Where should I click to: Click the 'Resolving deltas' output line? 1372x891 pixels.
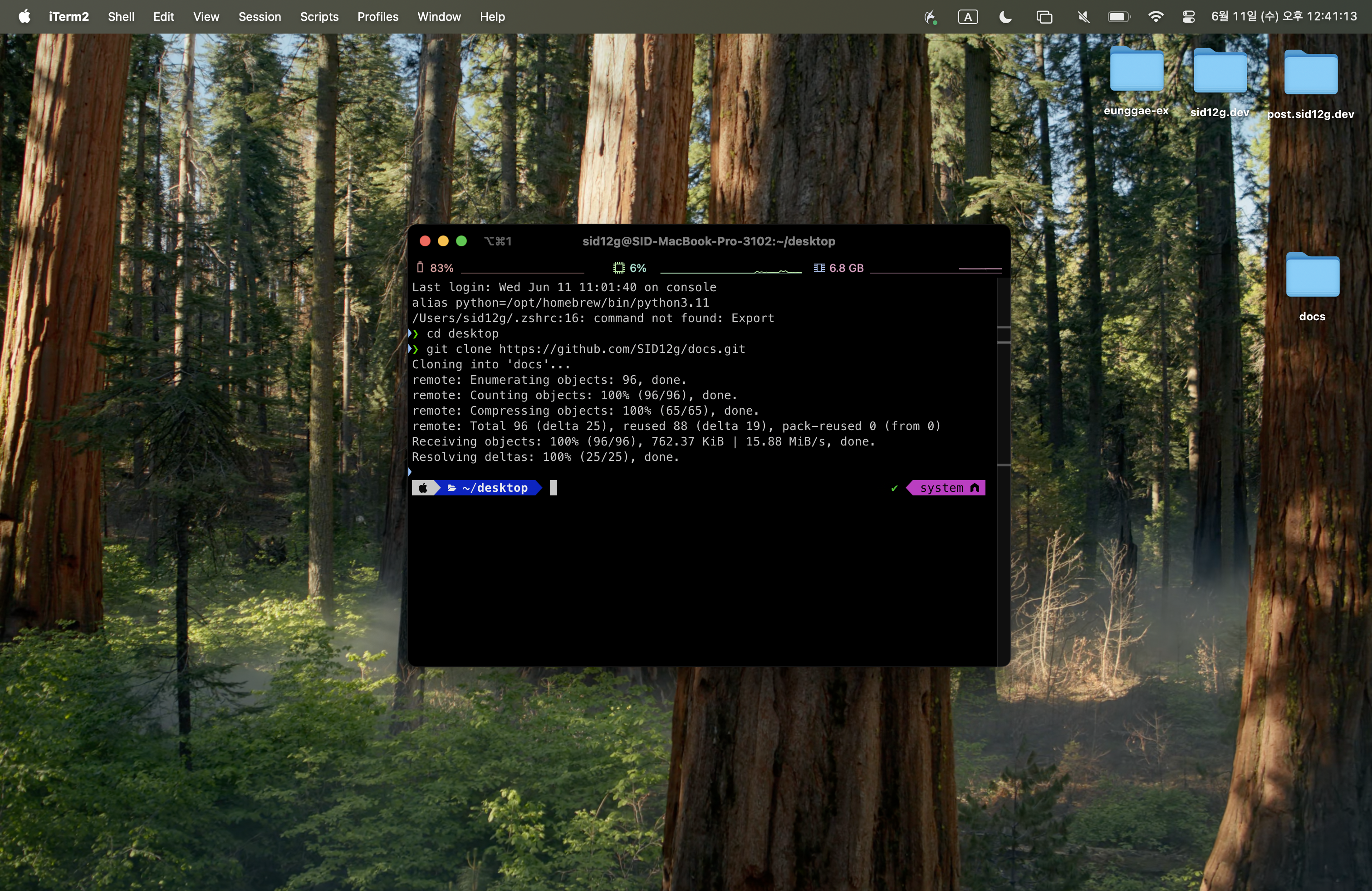point(546,457)
